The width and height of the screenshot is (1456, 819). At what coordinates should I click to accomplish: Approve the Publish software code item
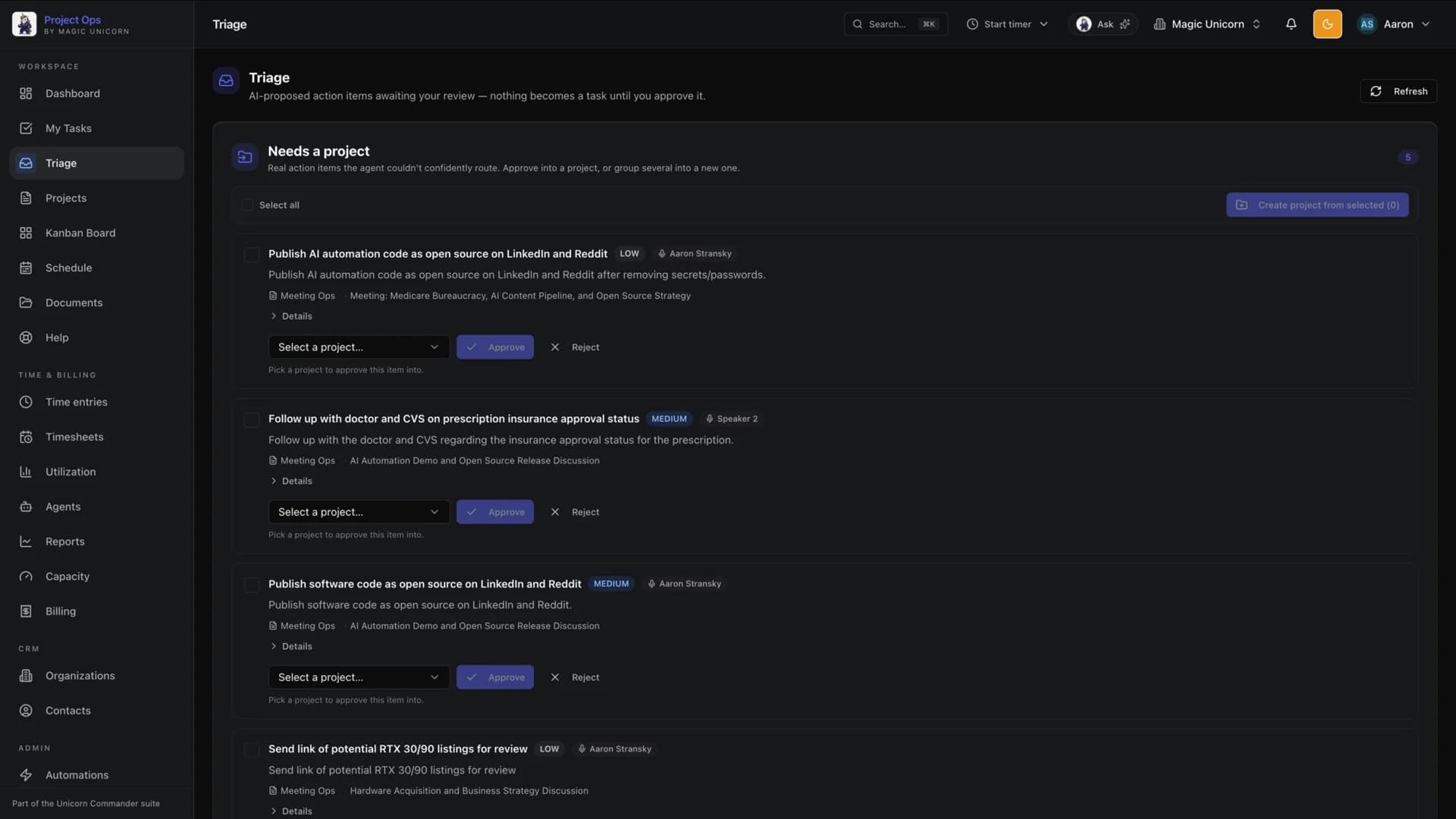click(x=495, y=677)
